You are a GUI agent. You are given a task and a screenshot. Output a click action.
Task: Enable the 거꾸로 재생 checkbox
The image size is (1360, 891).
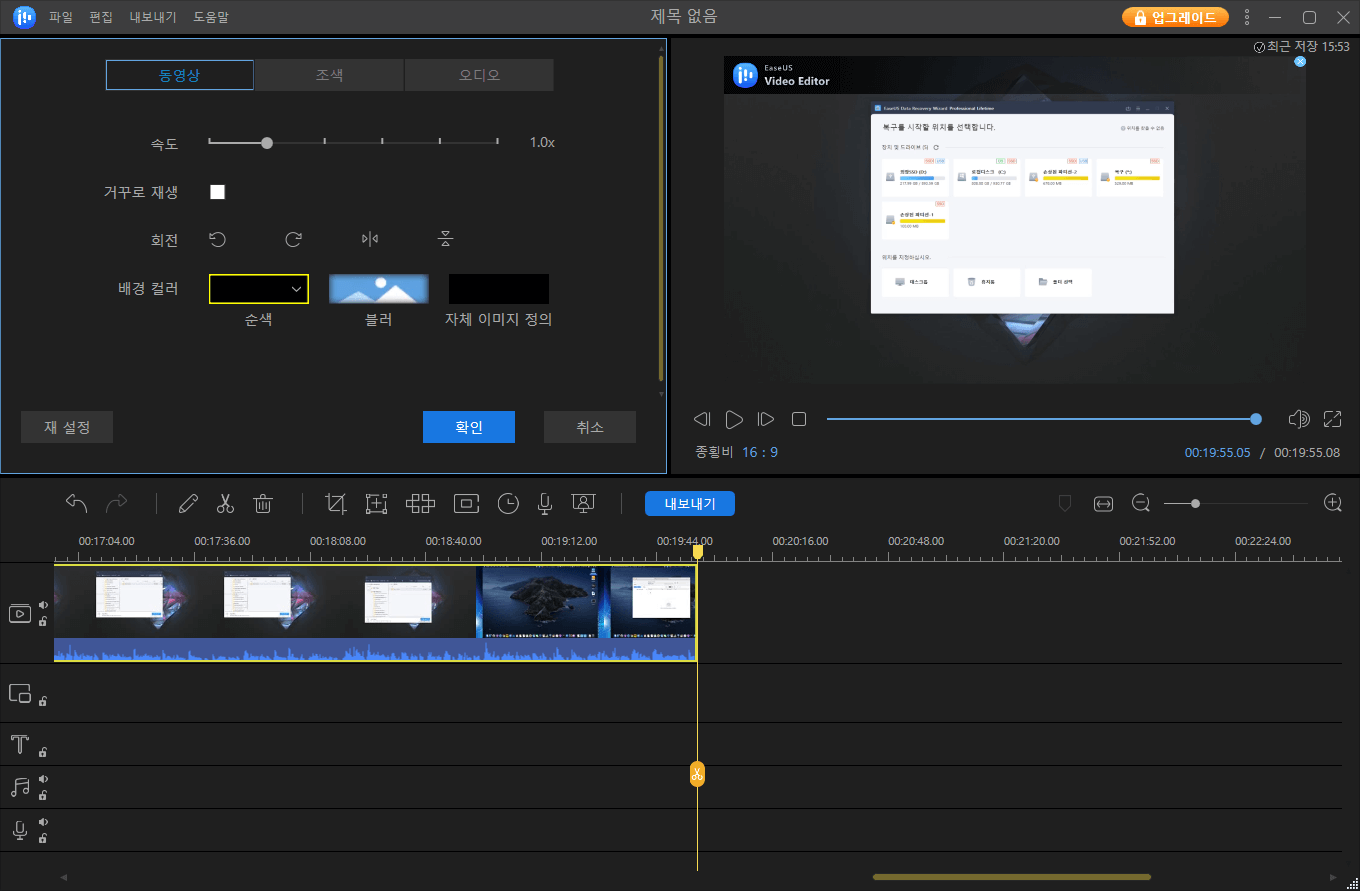(217, 192)
